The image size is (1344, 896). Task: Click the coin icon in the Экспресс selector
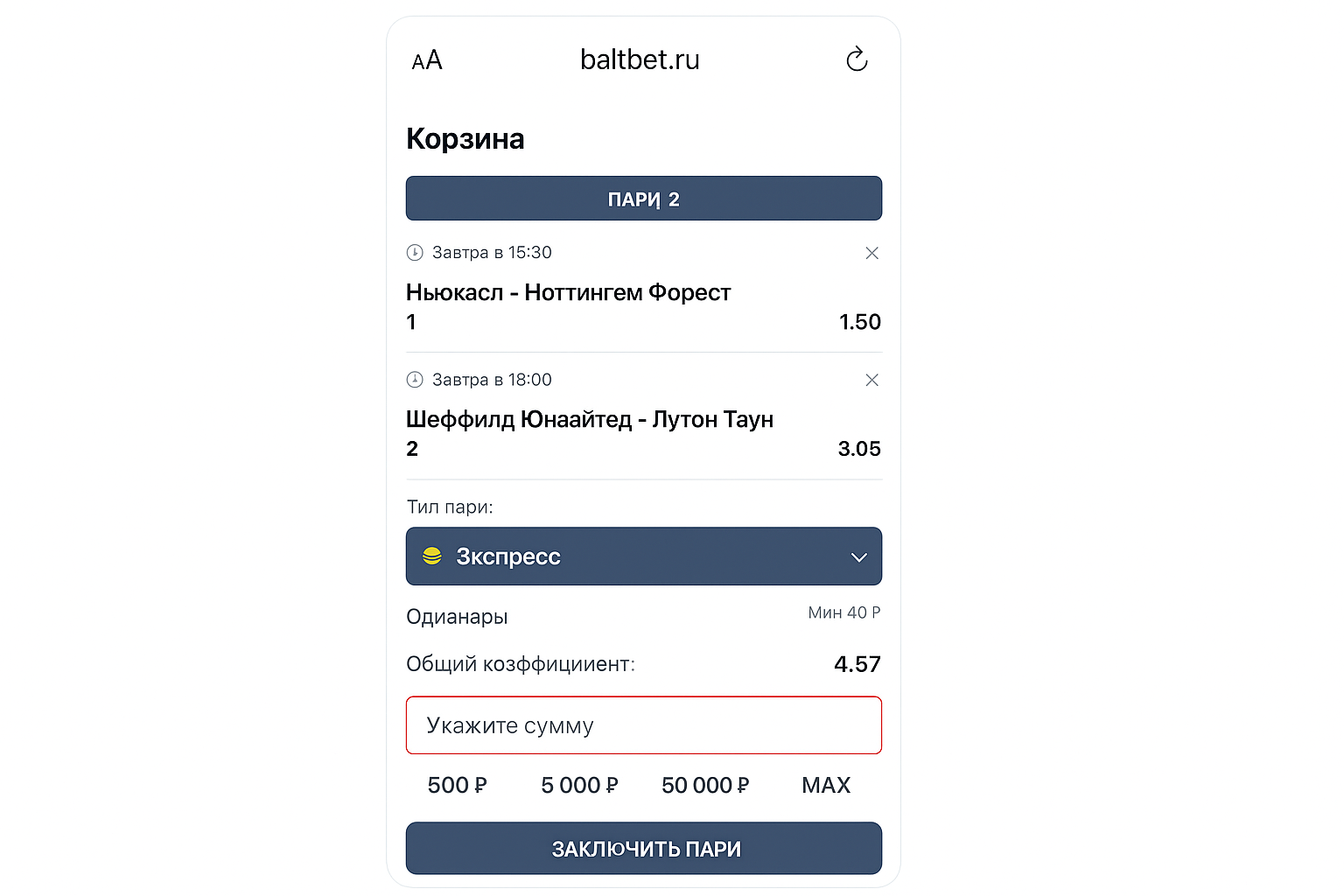[x=431, y=556]
